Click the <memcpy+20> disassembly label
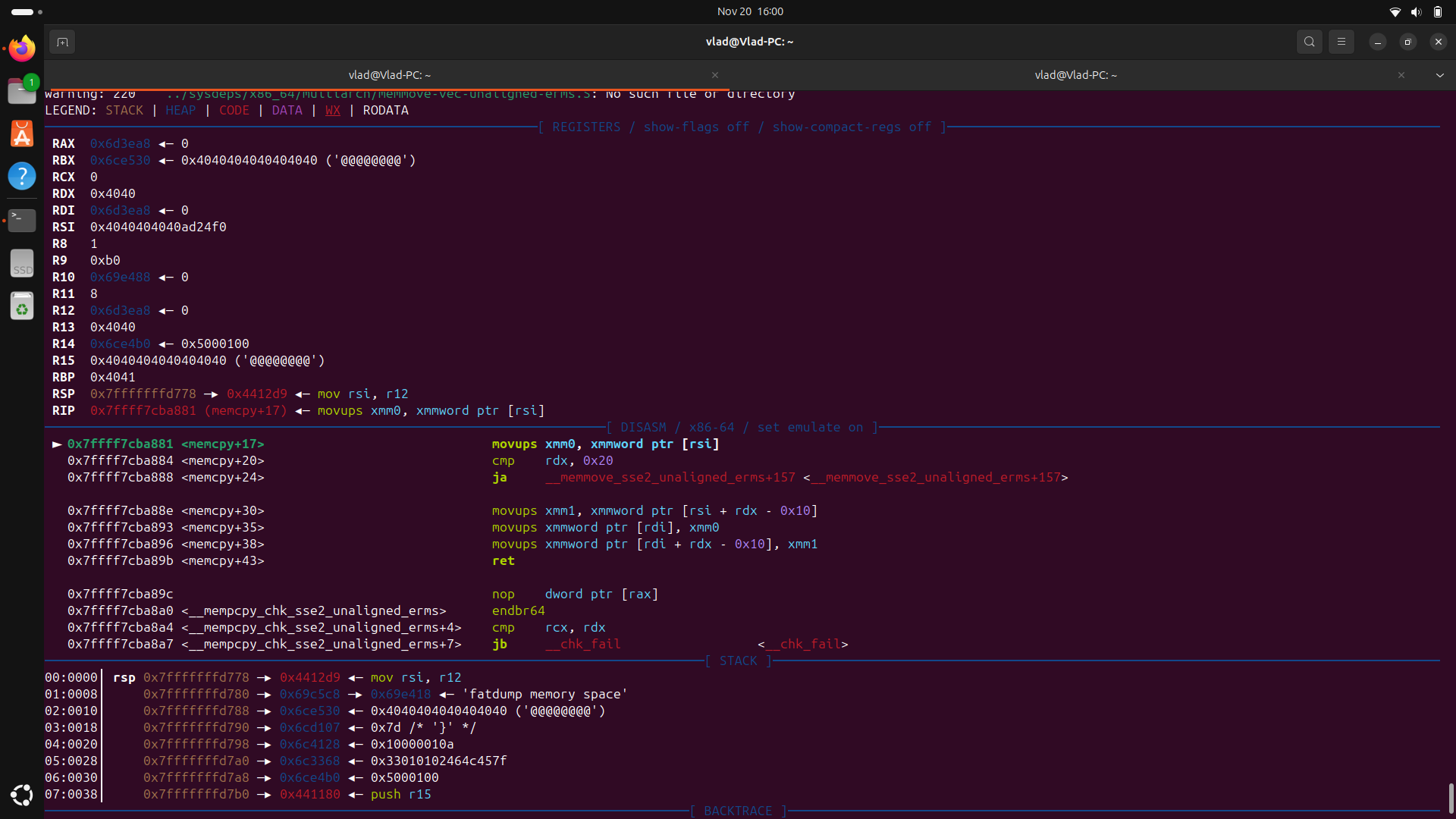The image size is (1456, 819). tap(222, 460)
